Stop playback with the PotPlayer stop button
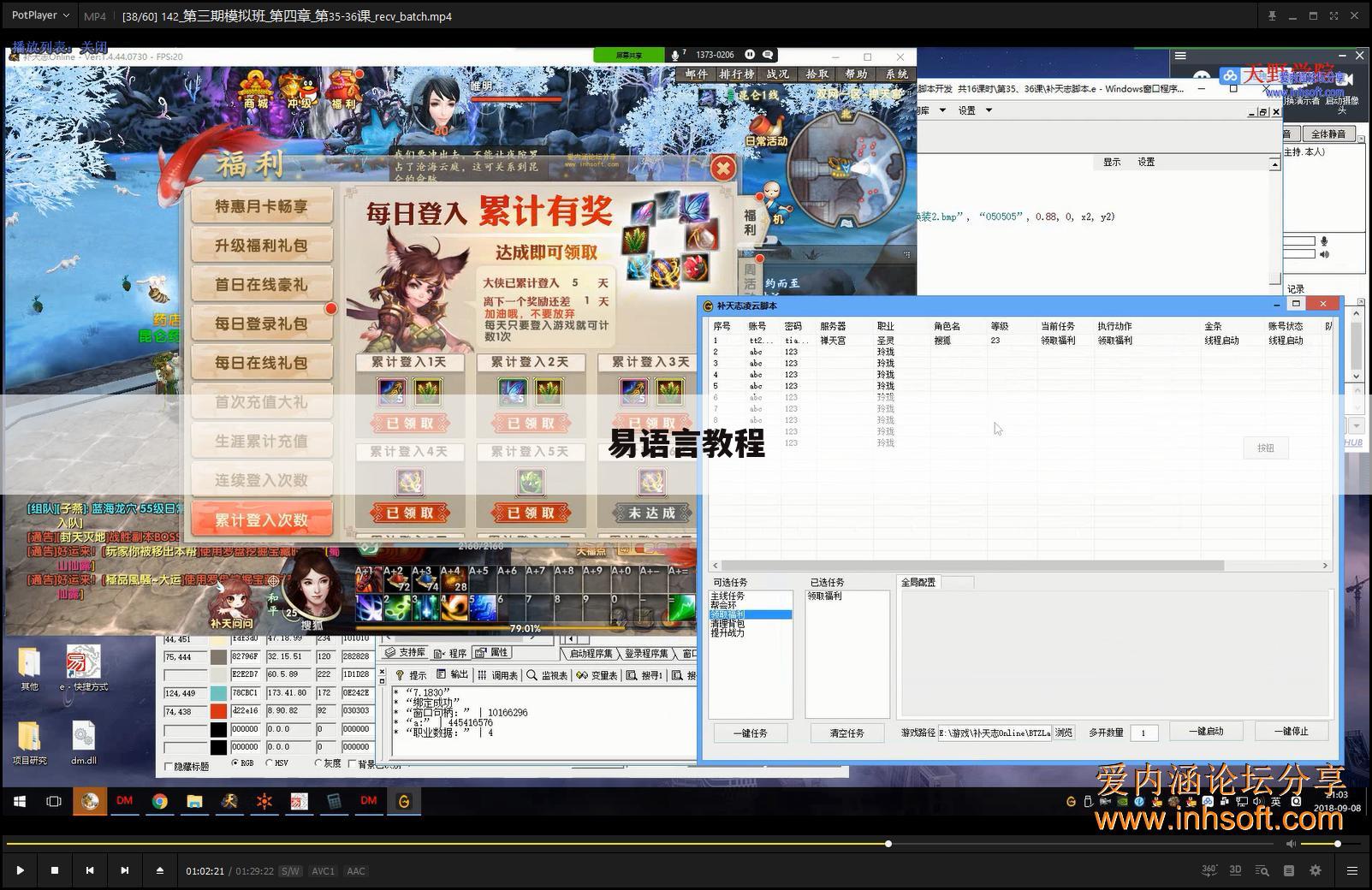 click(55, 870)
